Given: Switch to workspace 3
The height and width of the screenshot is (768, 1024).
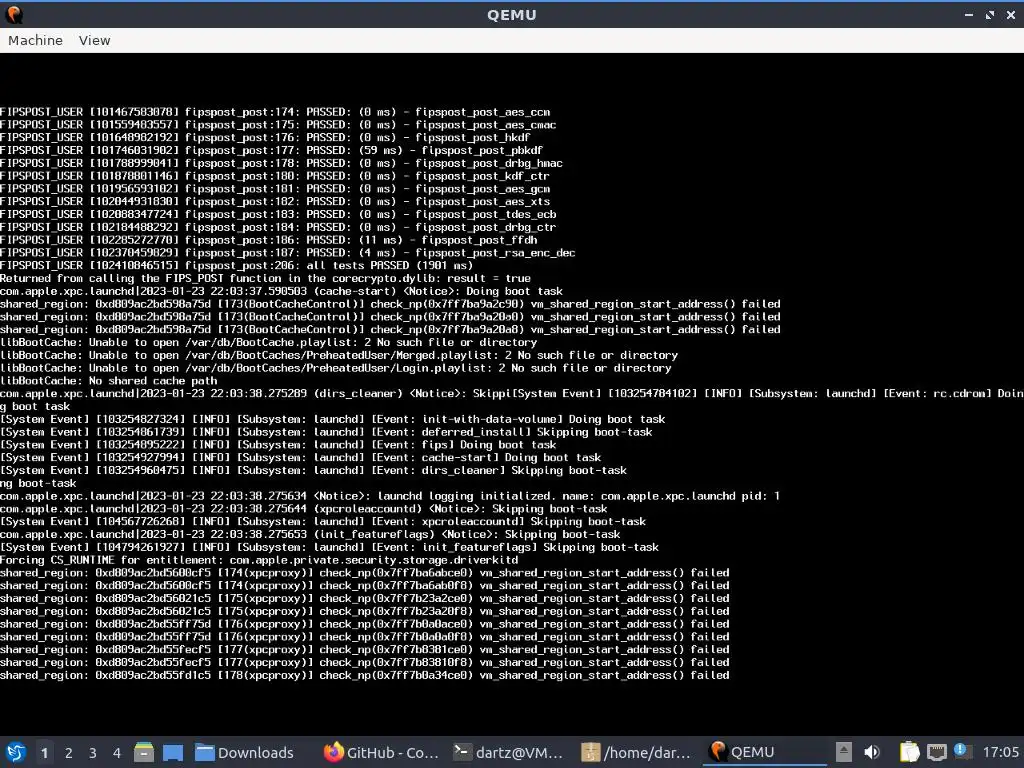Looking at the screenshot, I should (x=93, y=753).
